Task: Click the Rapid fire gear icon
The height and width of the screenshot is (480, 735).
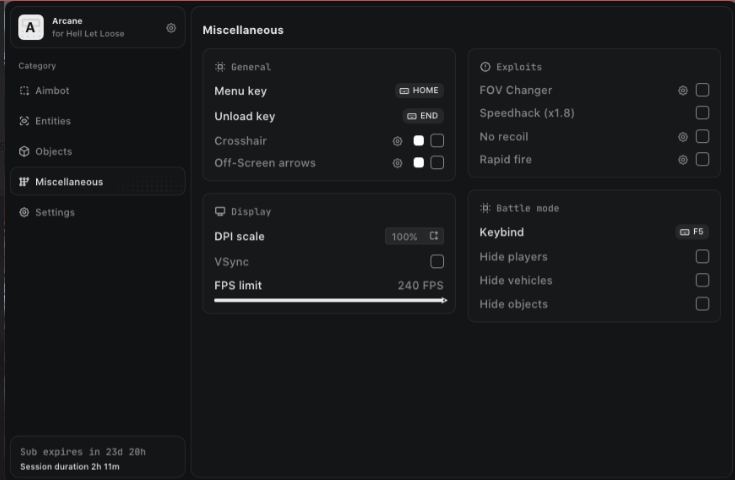Action: coord(683,160)
